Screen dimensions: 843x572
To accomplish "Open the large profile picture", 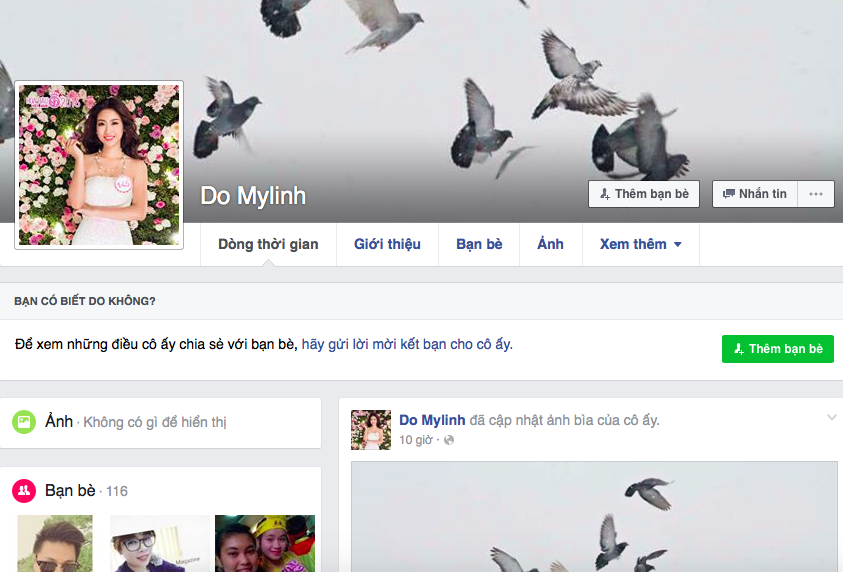I will pyautogui.click(x=99, y=165).
